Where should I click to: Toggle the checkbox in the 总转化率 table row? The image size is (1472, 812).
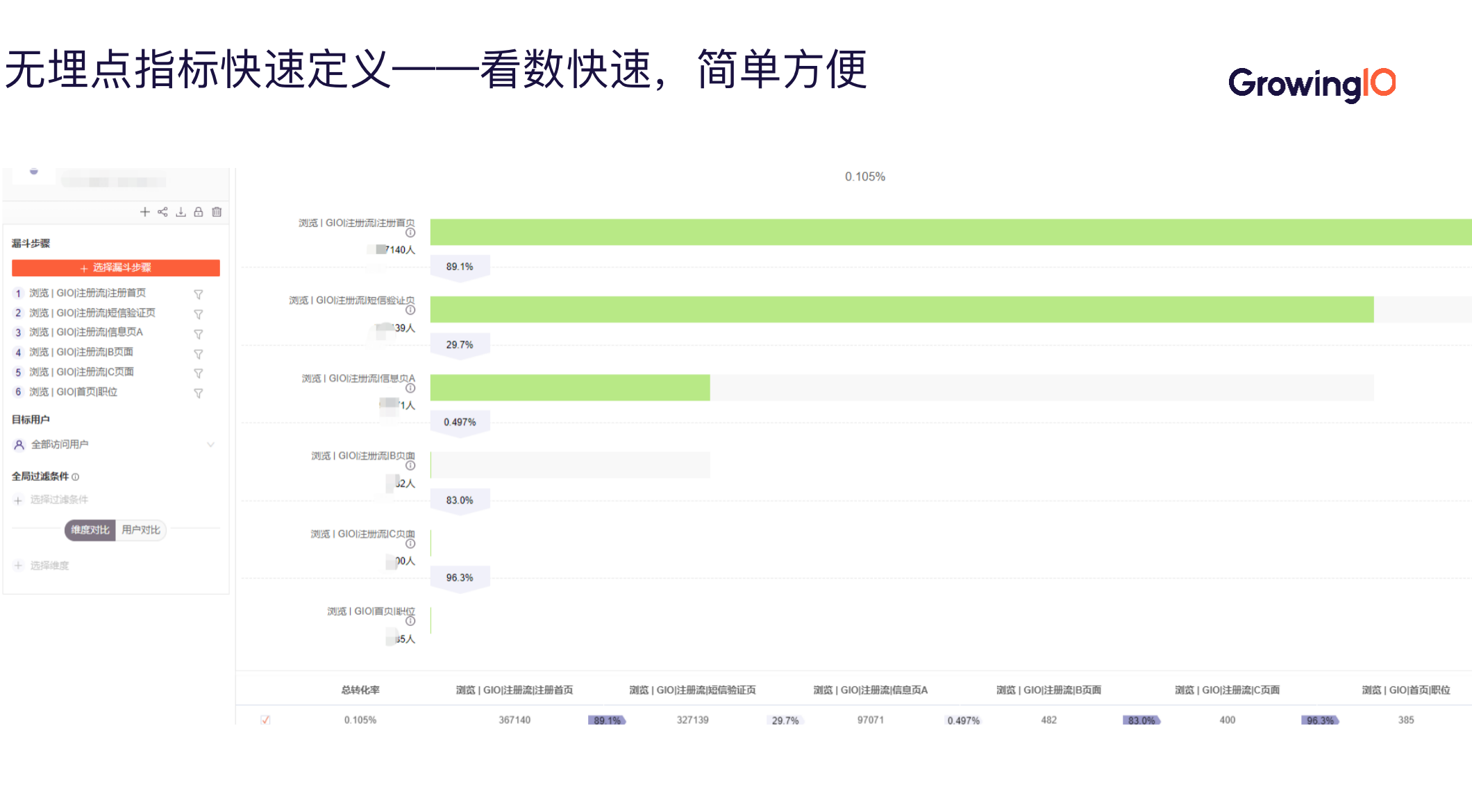coord(265,720)
